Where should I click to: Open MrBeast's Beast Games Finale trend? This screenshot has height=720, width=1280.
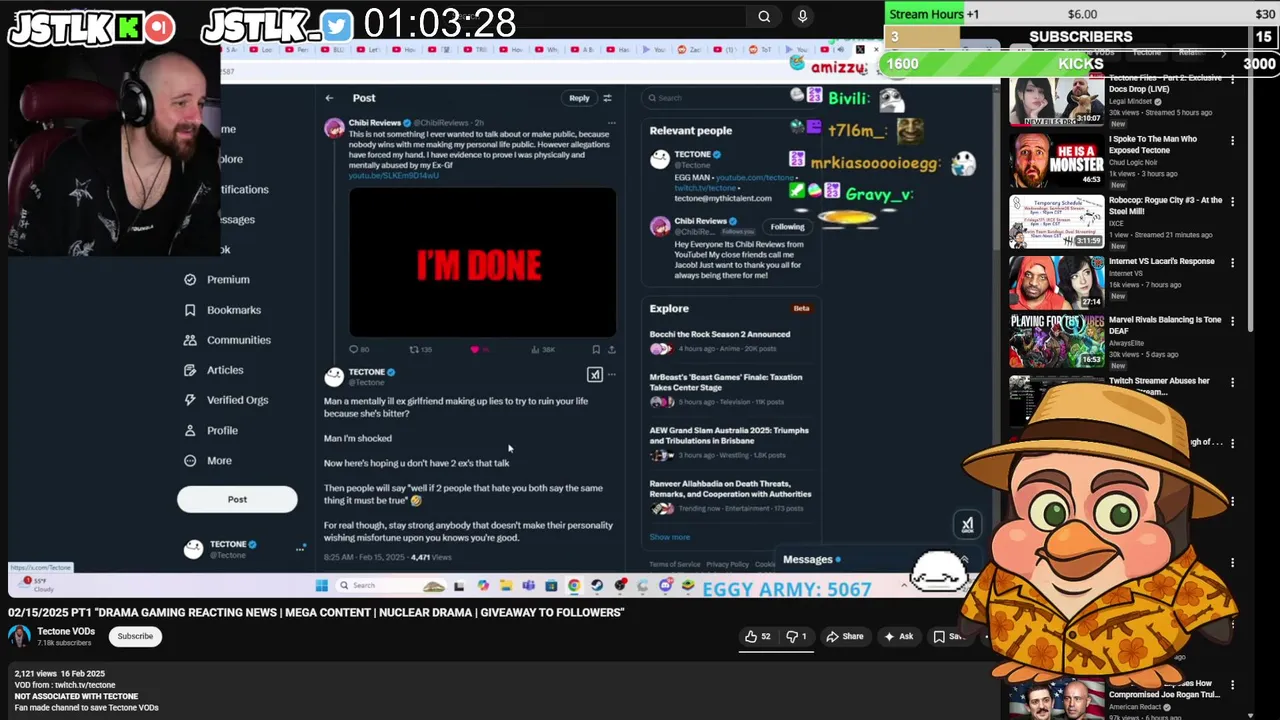(x=733, y=389)
